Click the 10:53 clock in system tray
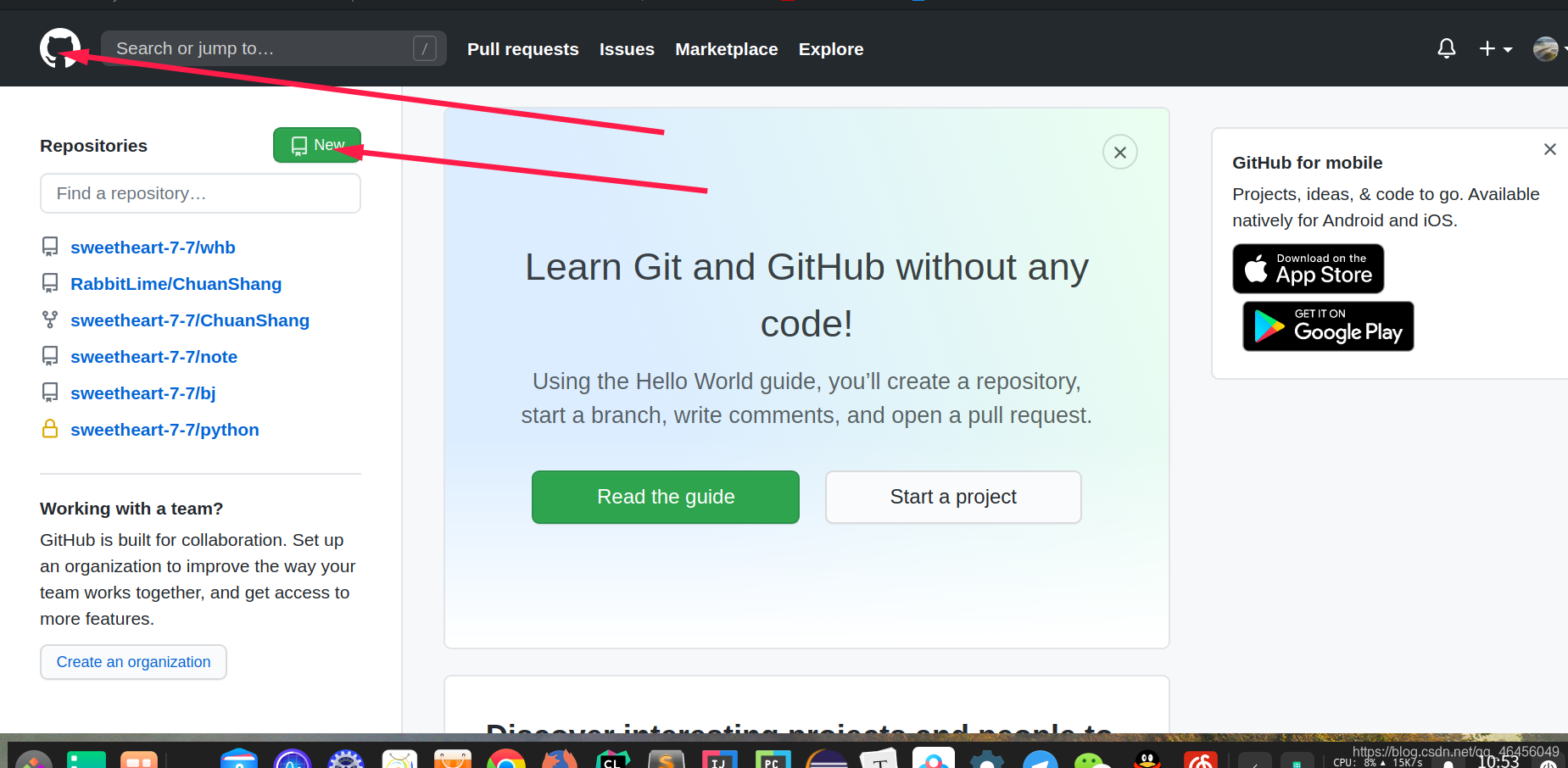Image resolution: width=1568 pixels, height=768 pixels. (1498, 761)
